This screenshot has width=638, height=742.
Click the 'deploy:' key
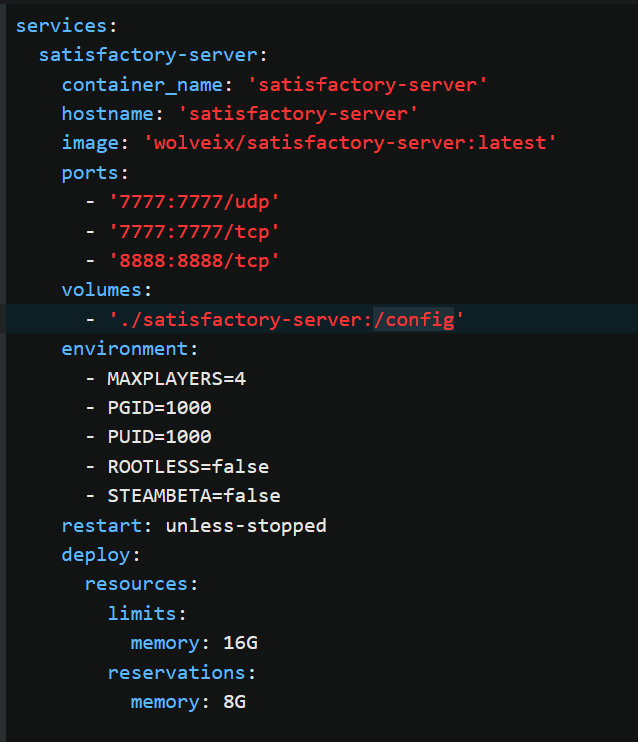tap(101, 555)
